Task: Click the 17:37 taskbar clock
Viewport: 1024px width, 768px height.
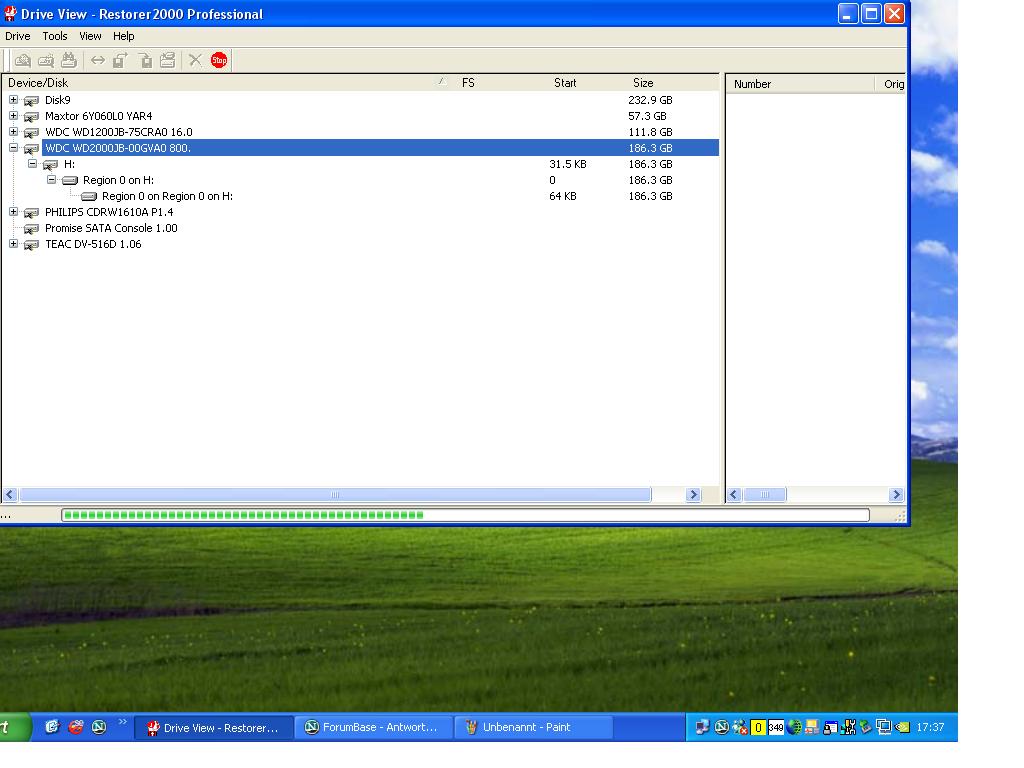Action: [x=930, y=727]
